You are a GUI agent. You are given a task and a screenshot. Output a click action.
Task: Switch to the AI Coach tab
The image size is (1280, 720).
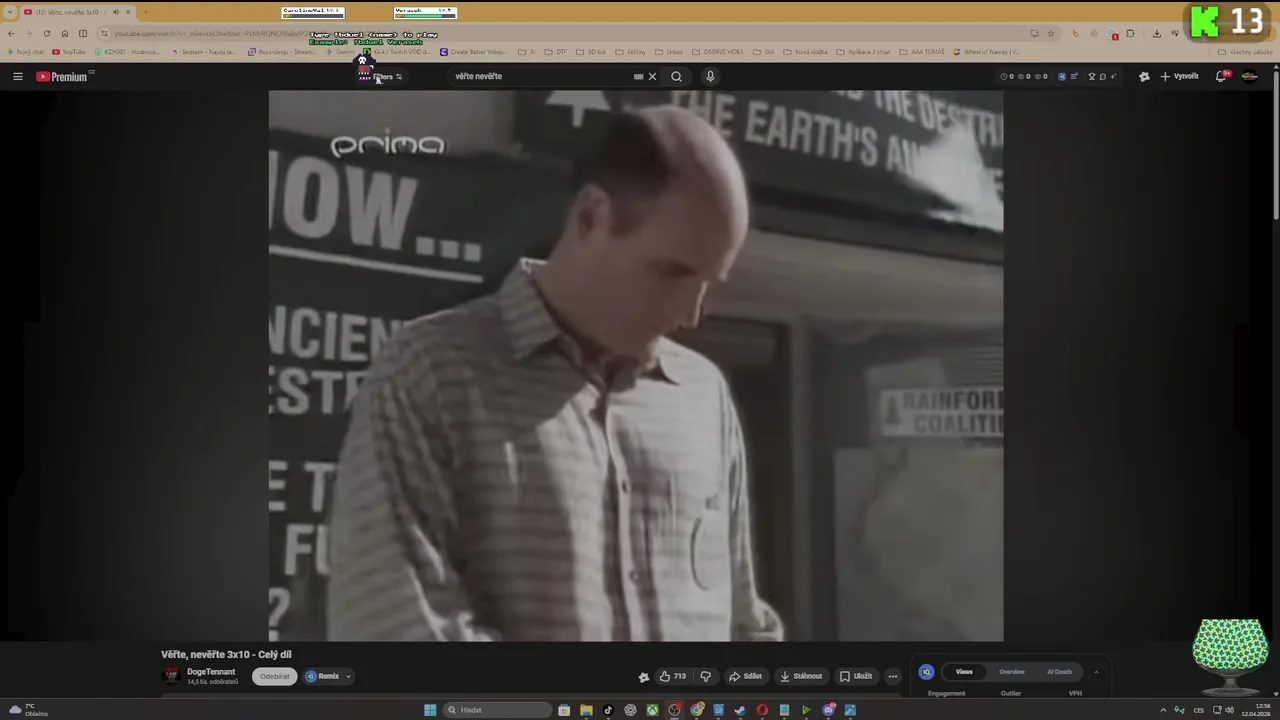pos(1059,672)
